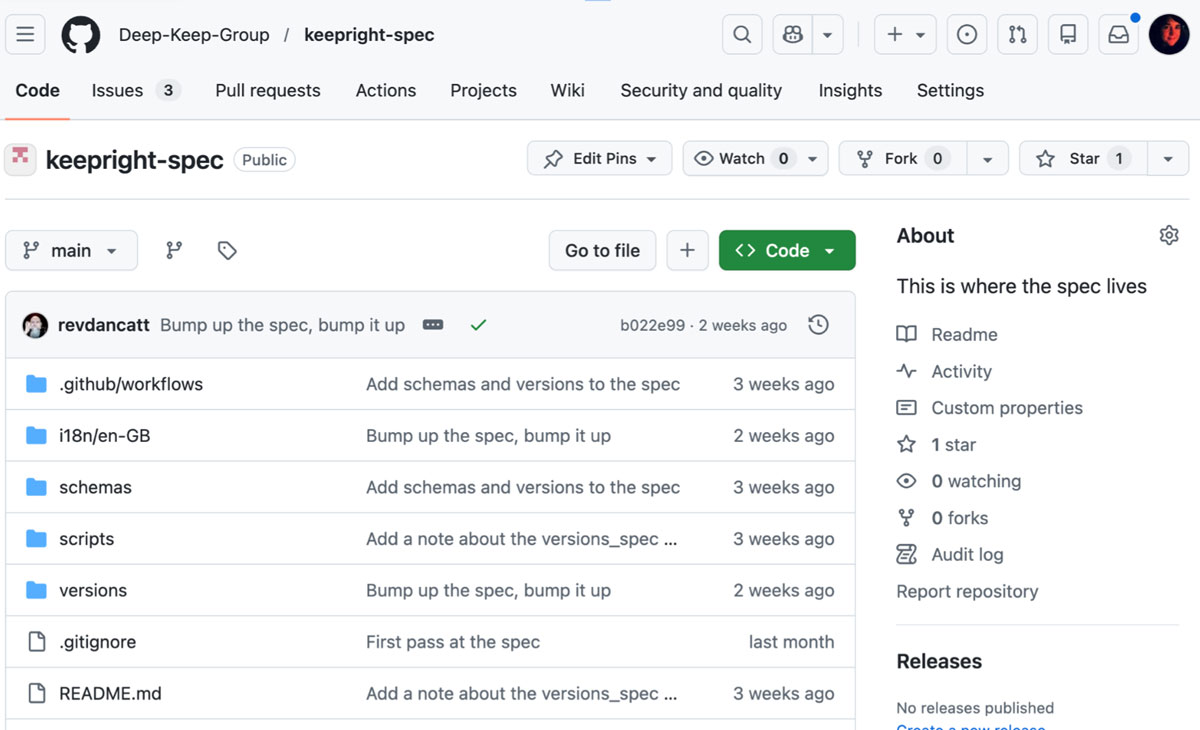Open the Insights tab
Viewport: 1200px width, 730px height.
850,90
